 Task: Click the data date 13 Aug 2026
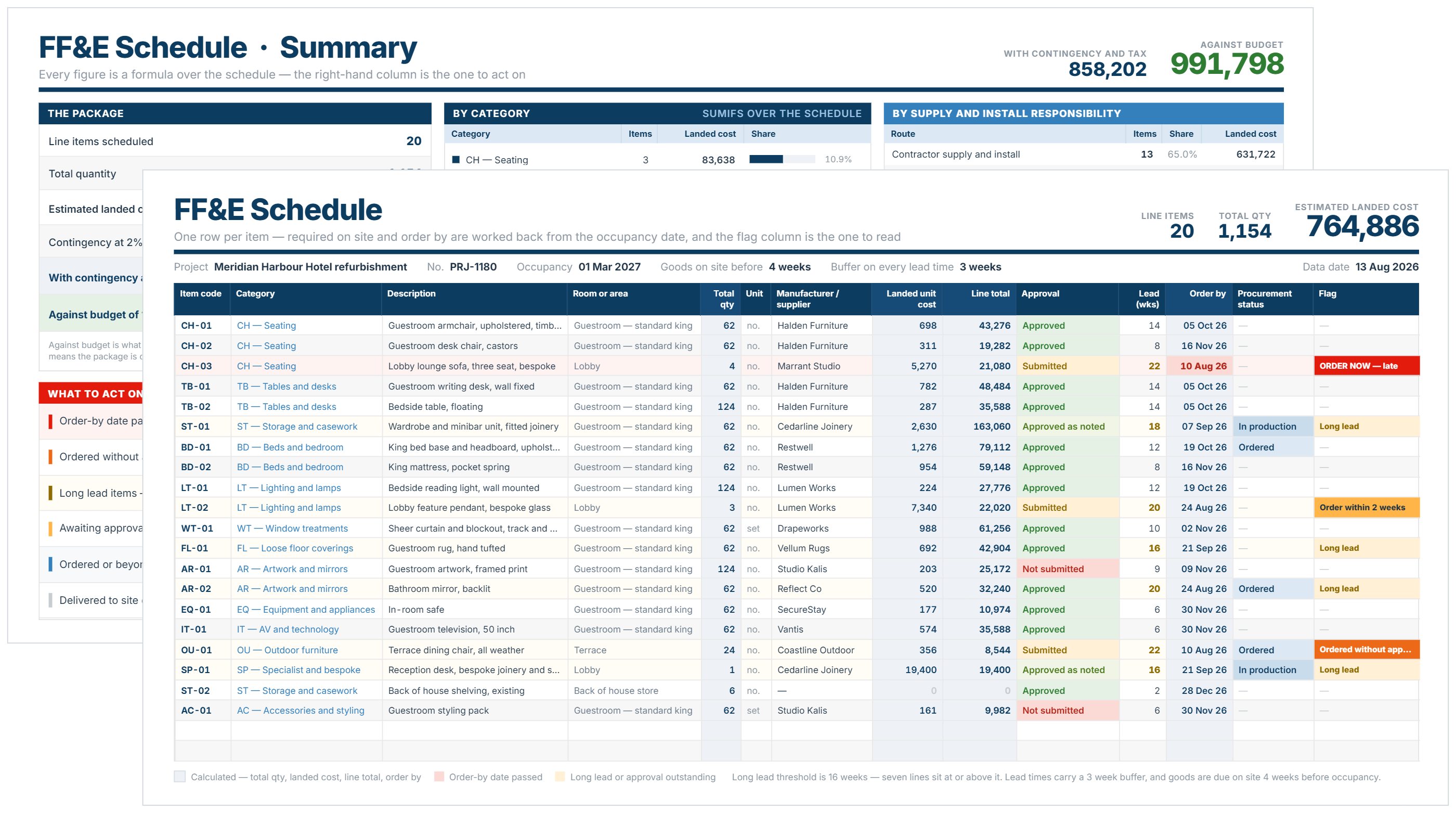coord(1386,267)
